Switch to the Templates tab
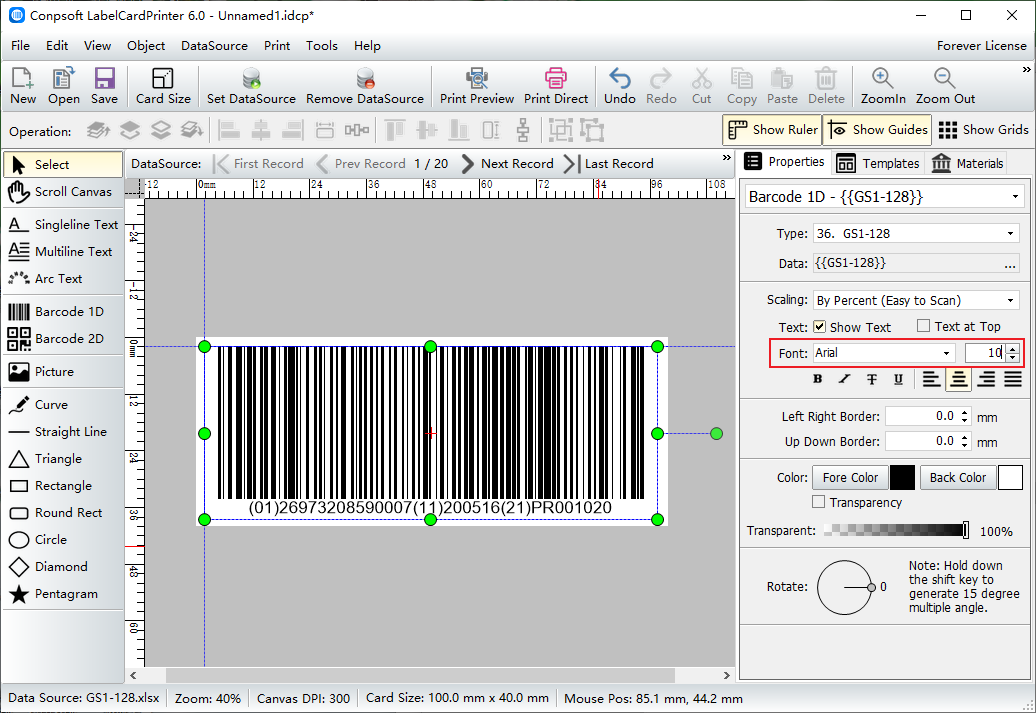Image resolution: width=1036 pixels, height=713 pixels. click(877, 163)
